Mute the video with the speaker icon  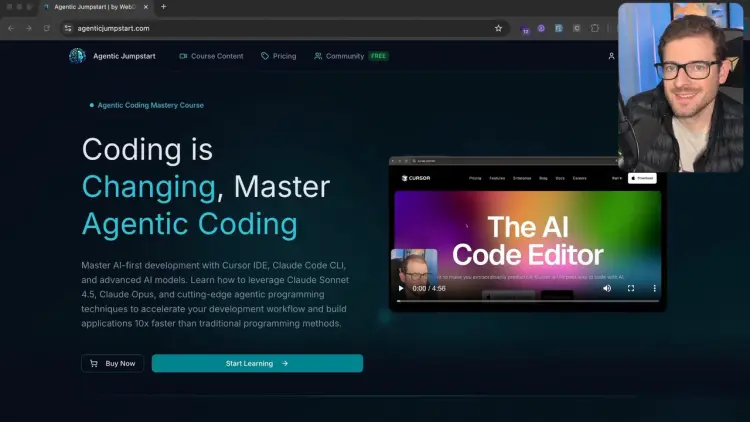tap(607, 289)
